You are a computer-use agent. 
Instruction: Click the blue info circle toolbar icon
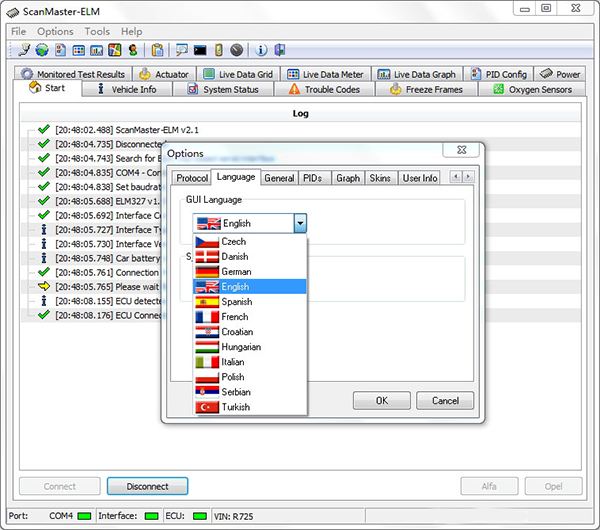261,50
